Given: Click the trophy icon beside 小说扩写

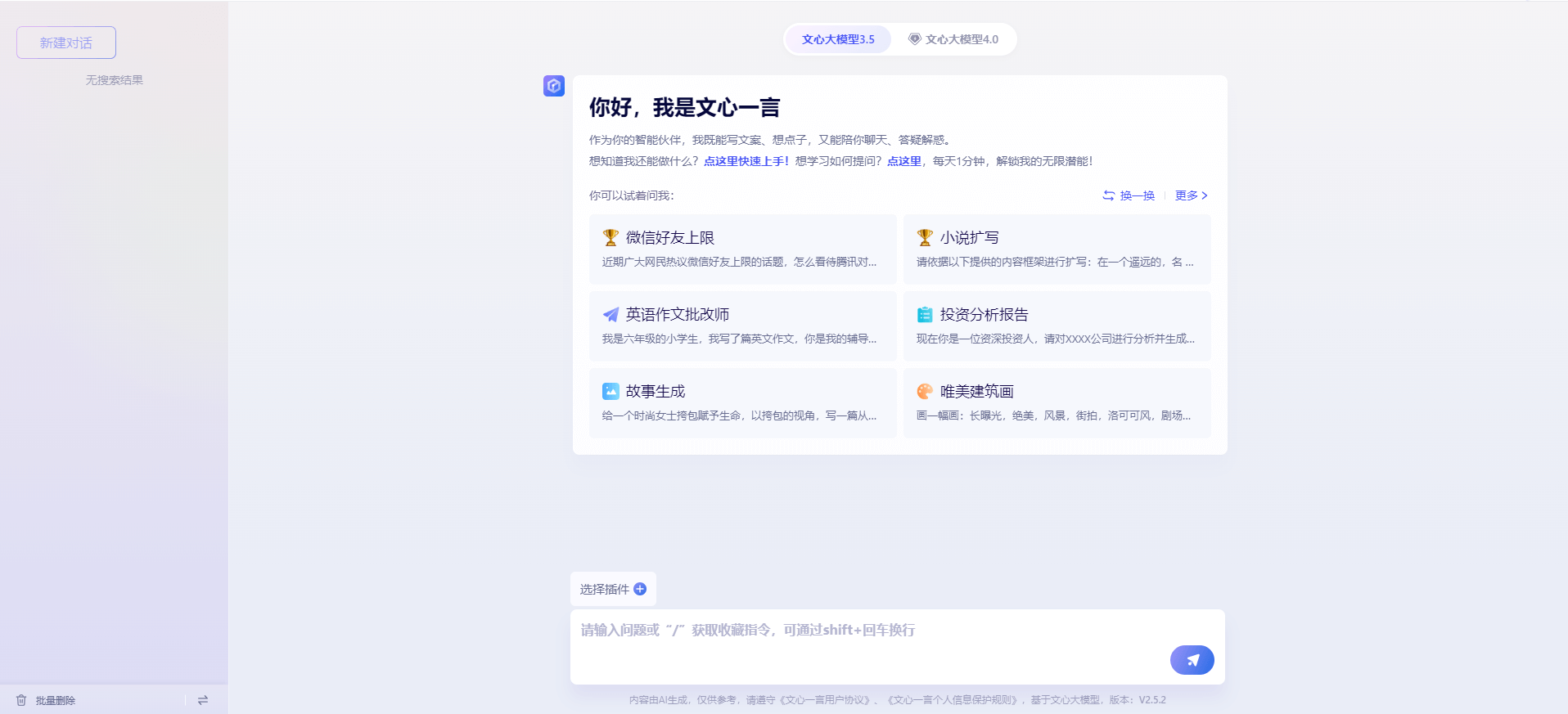Looking at the screenshot, I should [925, 238].
